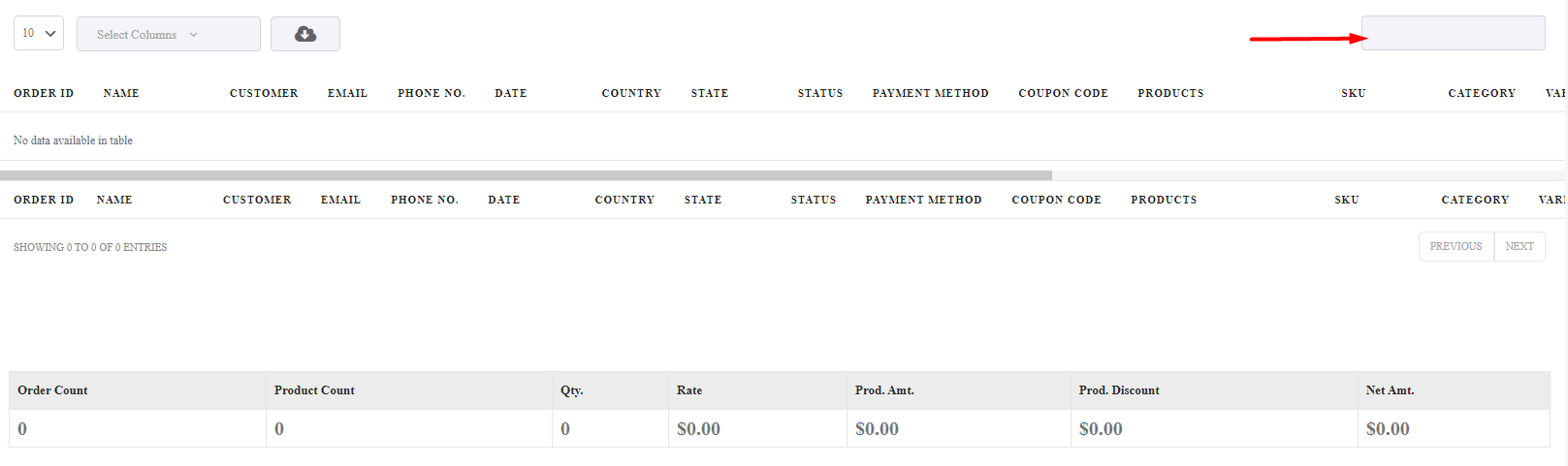Sort by NAME column in top header
Viewport: 1568px width, 466px height.
coord(121,93)
